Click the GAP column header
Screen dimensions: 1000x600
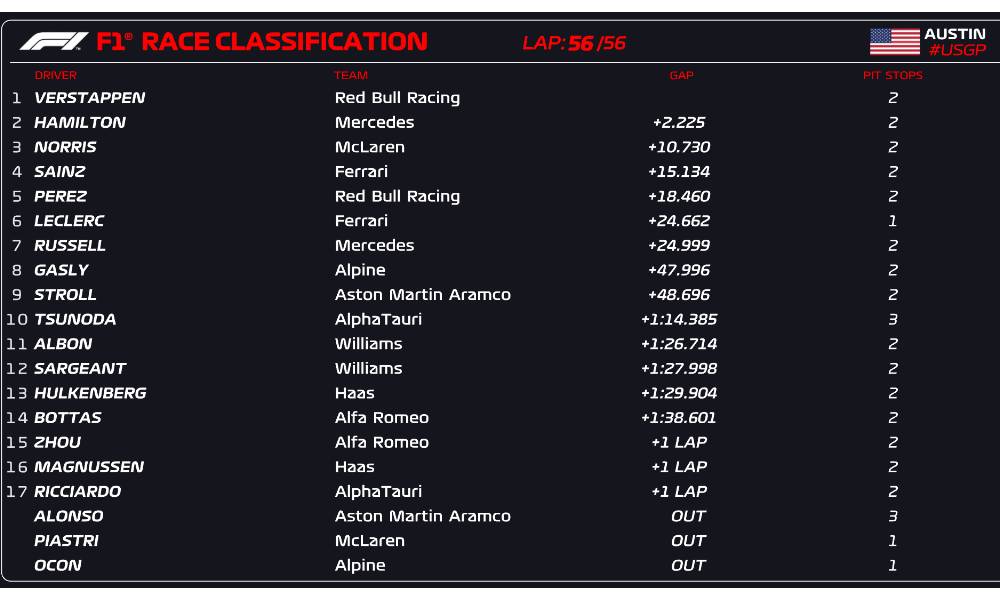click(681, 75)
